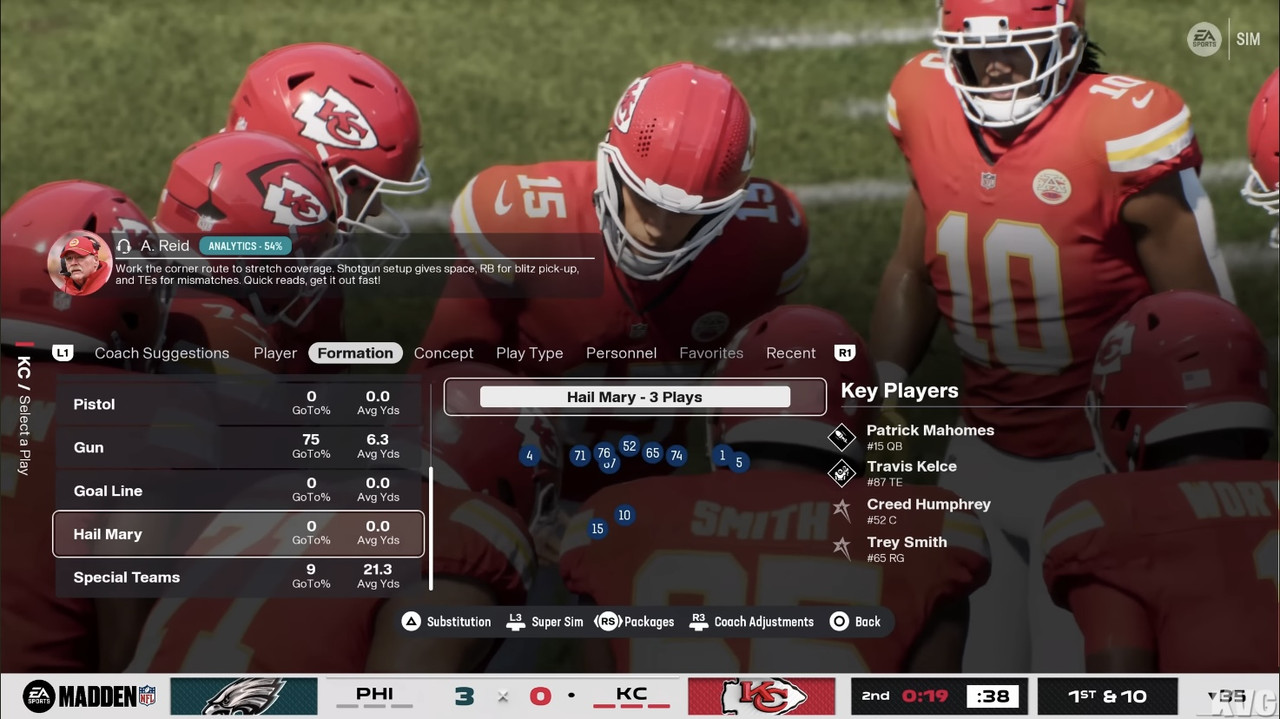The width and height of the screenshot is (1280, 719).
Task: Click Patrick Mahomes superstar ability icon
Action: pos(842,436)
